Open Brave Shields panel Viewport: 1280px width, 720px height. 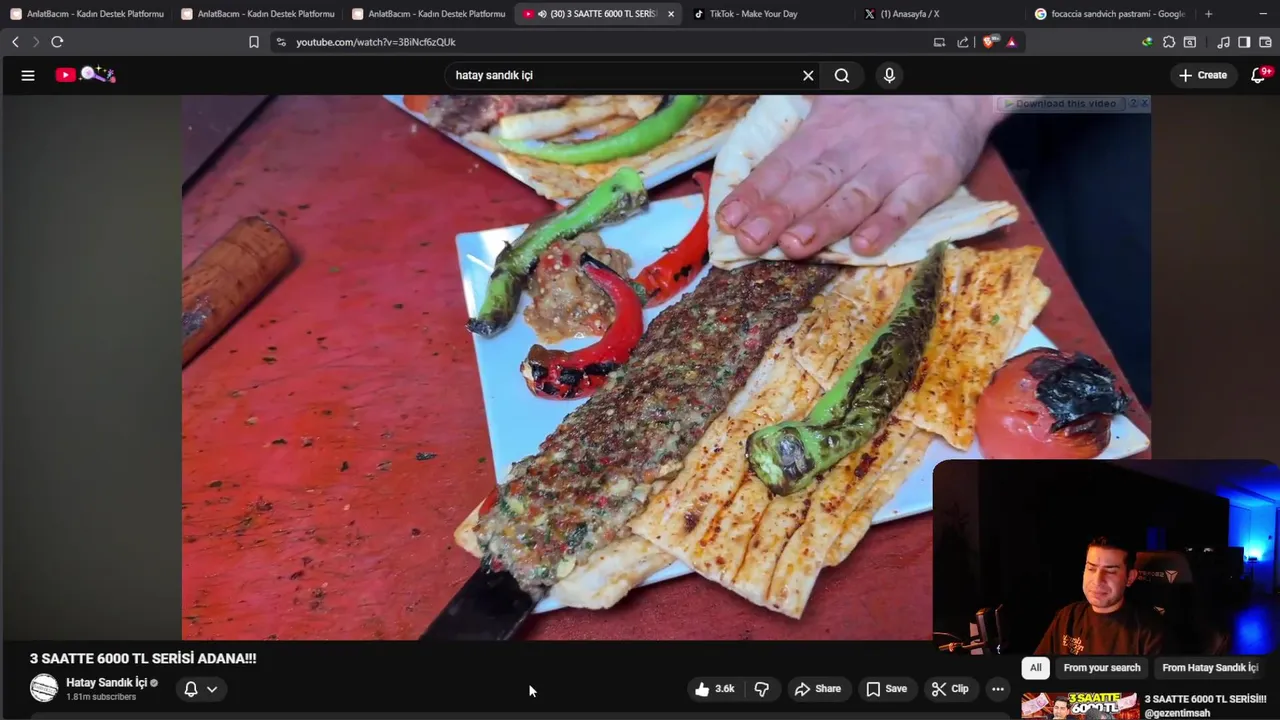(990, 42)
